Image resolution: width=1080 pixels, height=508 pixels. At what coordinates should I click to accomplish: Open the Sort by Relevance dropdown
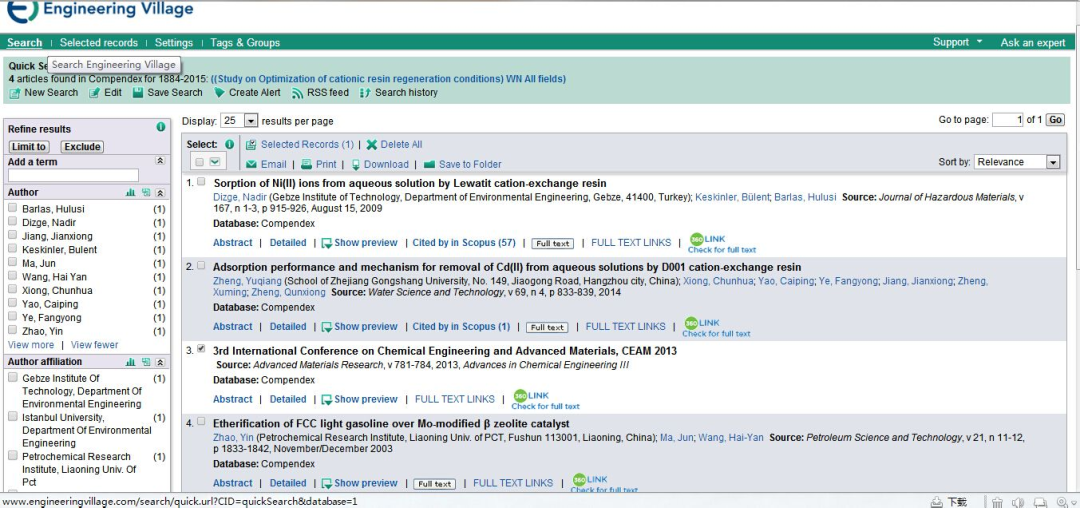click(1017, 162)
